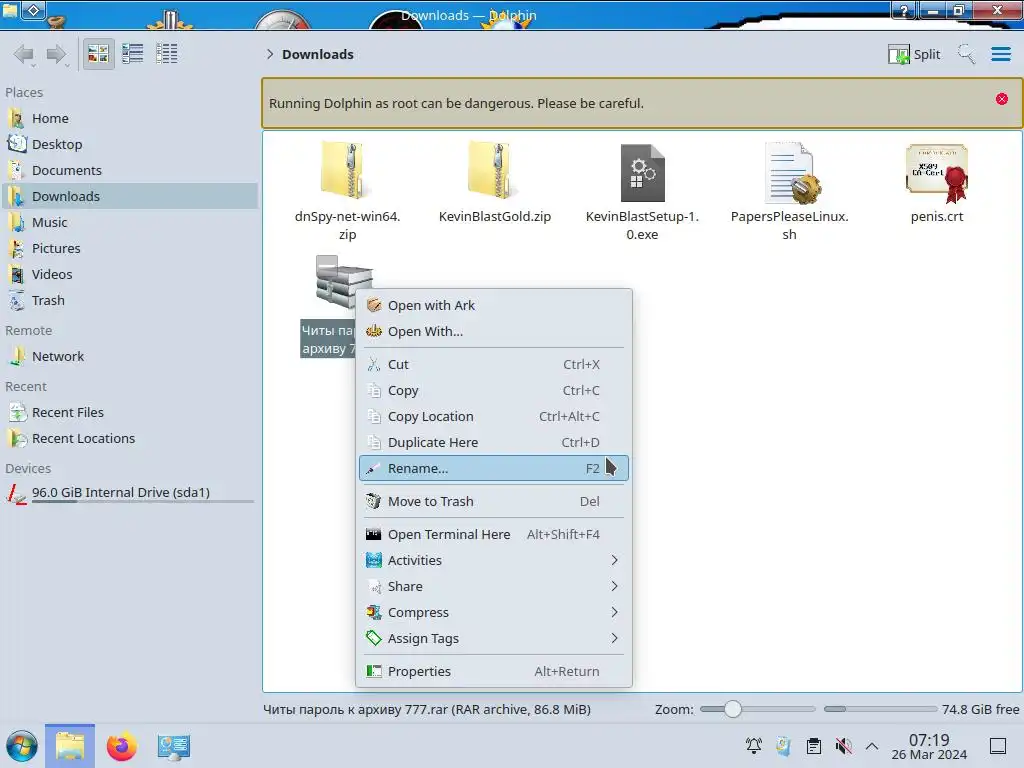
Task: Expand the breadcrumb arrow before Downloads
Action: click(270, 54)
